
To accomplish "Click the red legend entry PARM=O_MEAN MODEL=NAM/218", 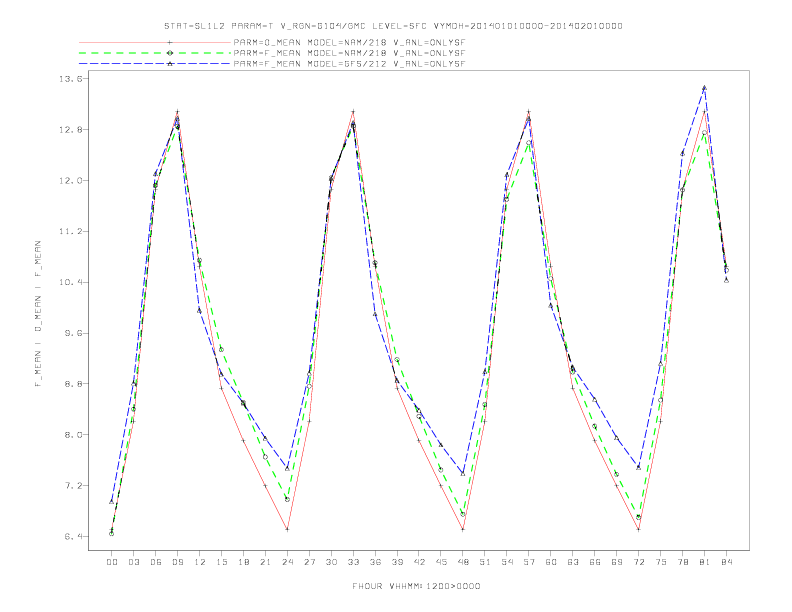I will 349,42.
